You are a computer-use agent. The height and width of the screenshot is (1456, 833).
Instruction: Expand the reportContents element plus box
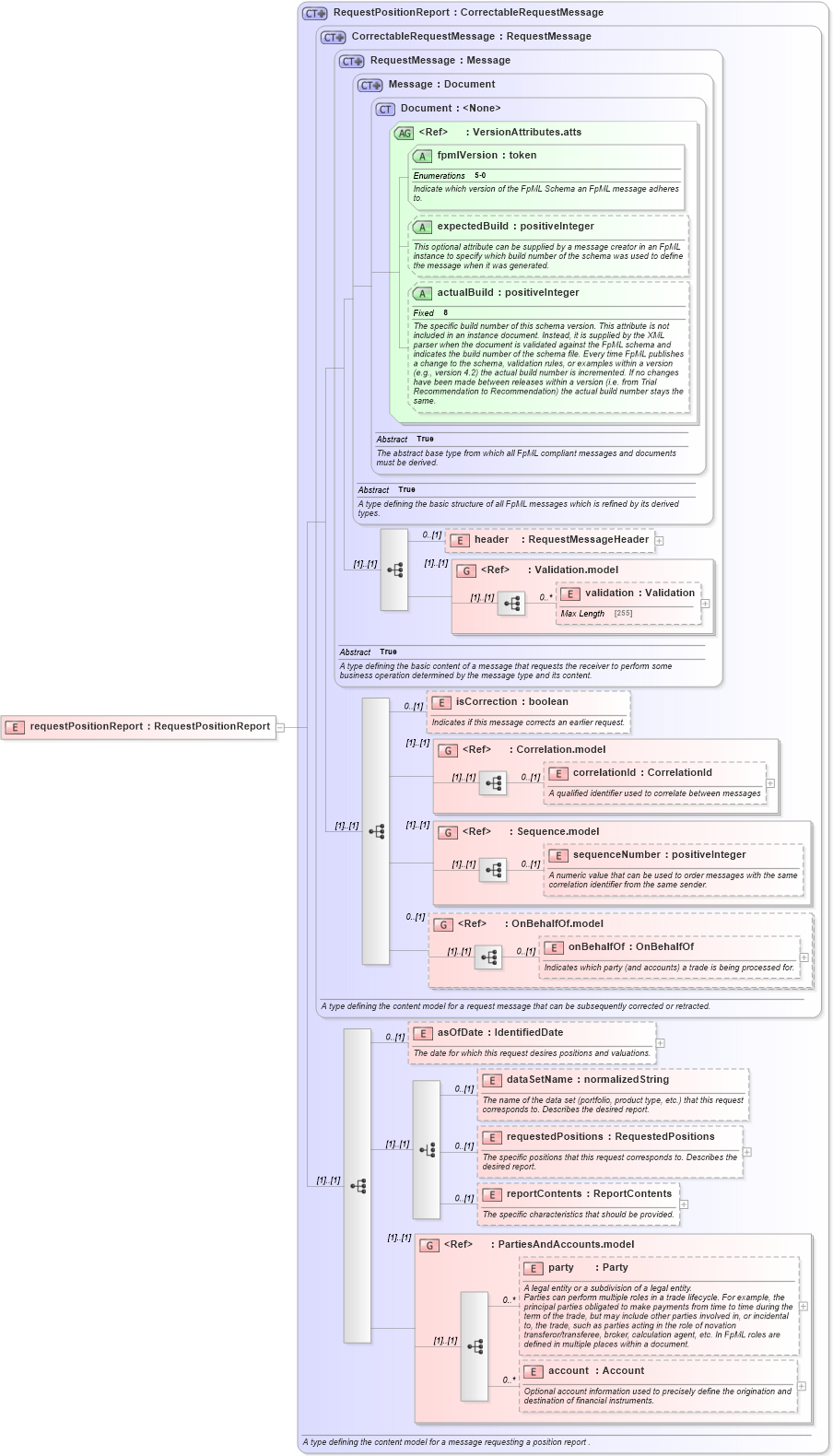[x=684, y=1205]
